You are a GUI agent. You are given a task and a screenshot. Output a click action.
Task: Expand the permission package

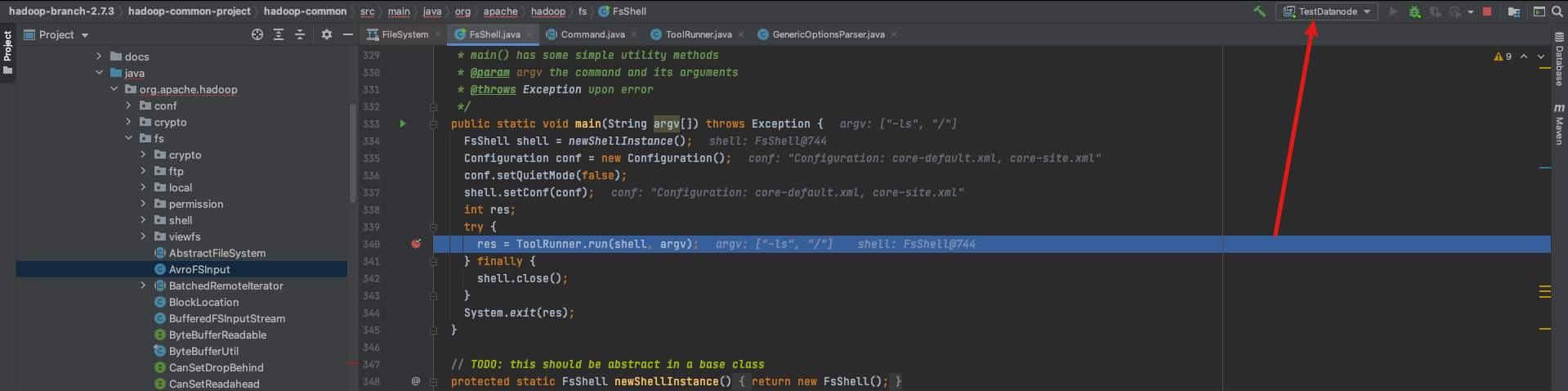[x=143, y=204]
